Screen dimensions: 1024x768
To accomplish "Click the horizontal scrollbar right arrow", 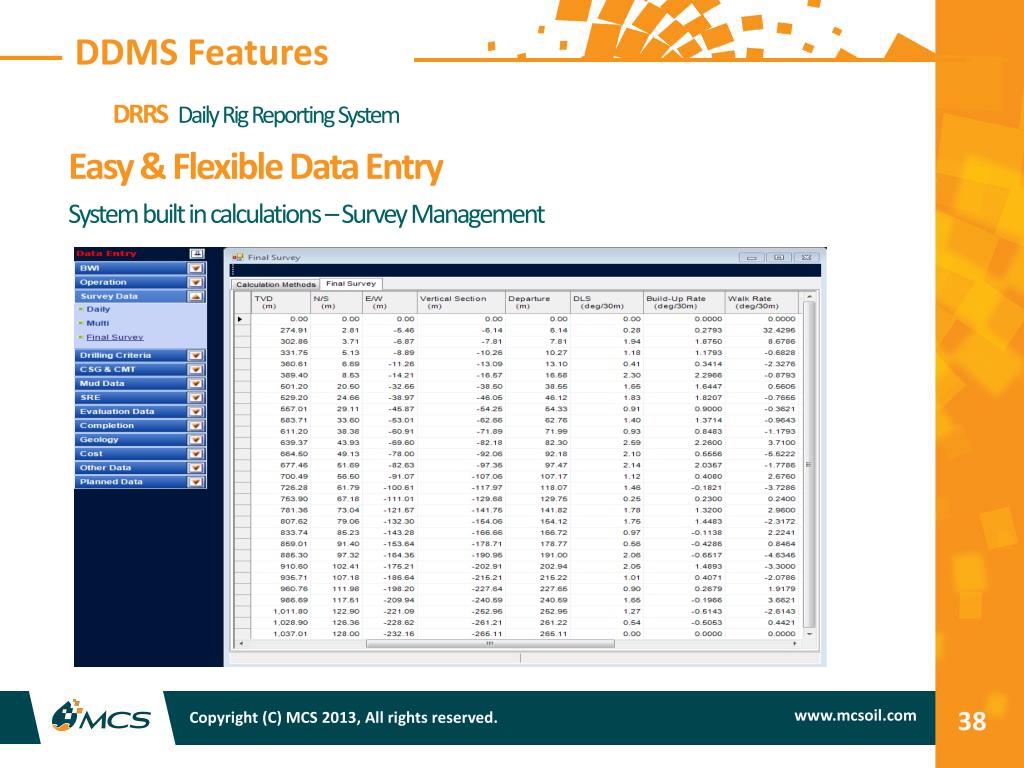I will click(795, 643).
